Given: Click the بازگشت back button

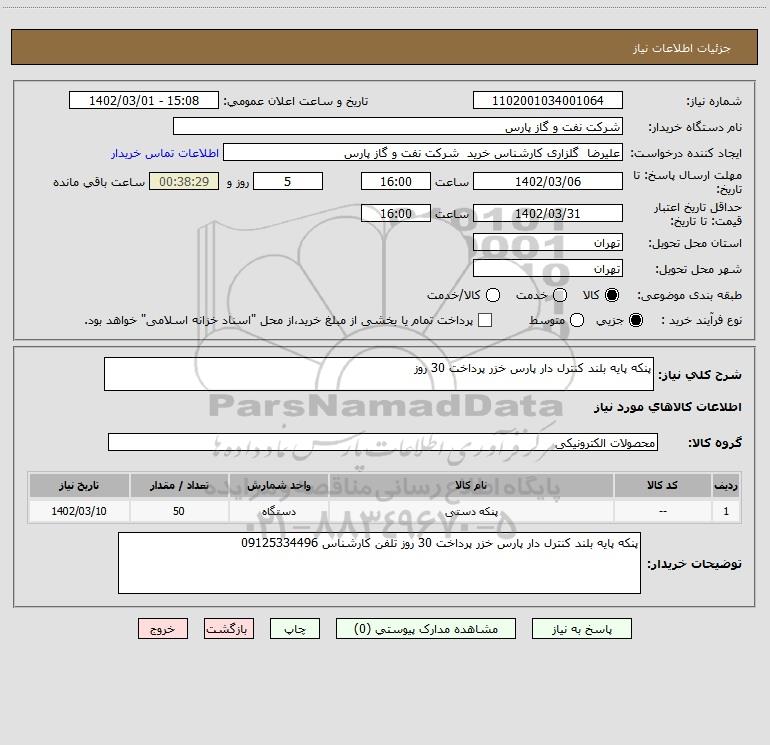Looking at the screenshot, I should (229, 629).
